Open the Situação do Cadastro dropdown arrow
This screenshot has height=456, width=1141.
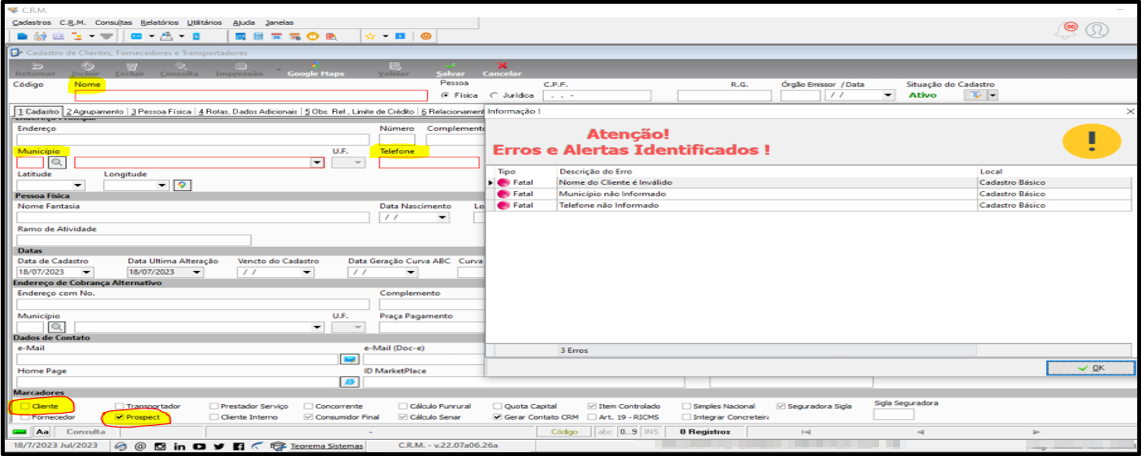coord(992,95)
